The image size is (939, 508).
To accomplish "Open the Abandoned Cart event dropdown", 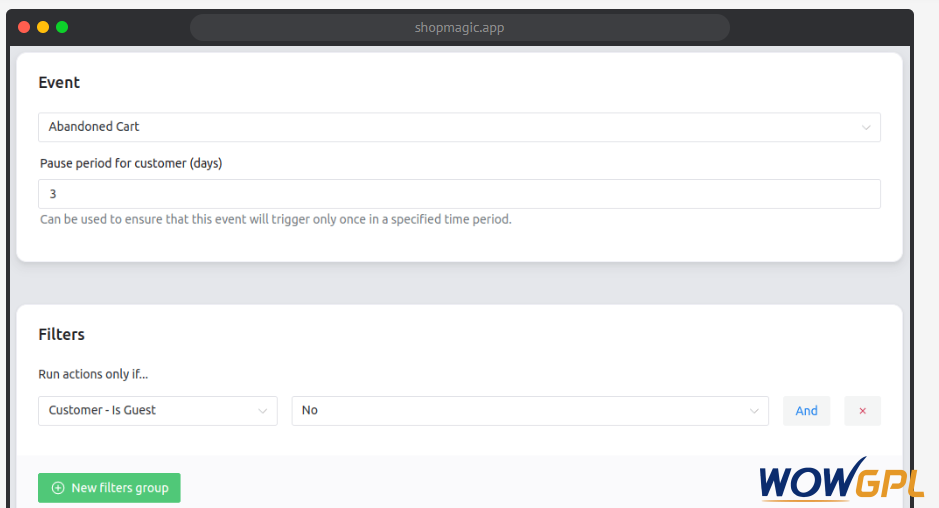I will coord(459,127).
